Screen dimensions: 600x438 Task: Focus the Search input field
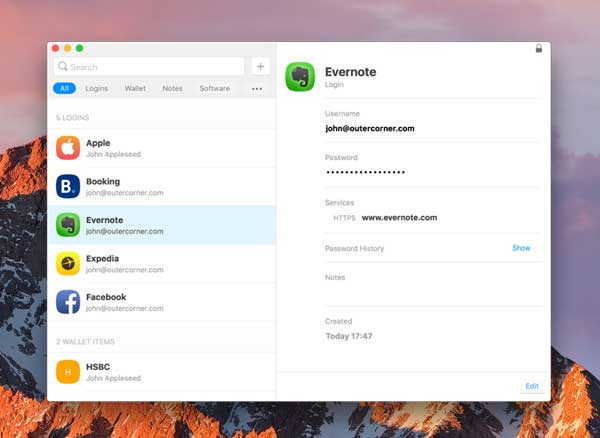pyautogui.click(x=149, y=67)
